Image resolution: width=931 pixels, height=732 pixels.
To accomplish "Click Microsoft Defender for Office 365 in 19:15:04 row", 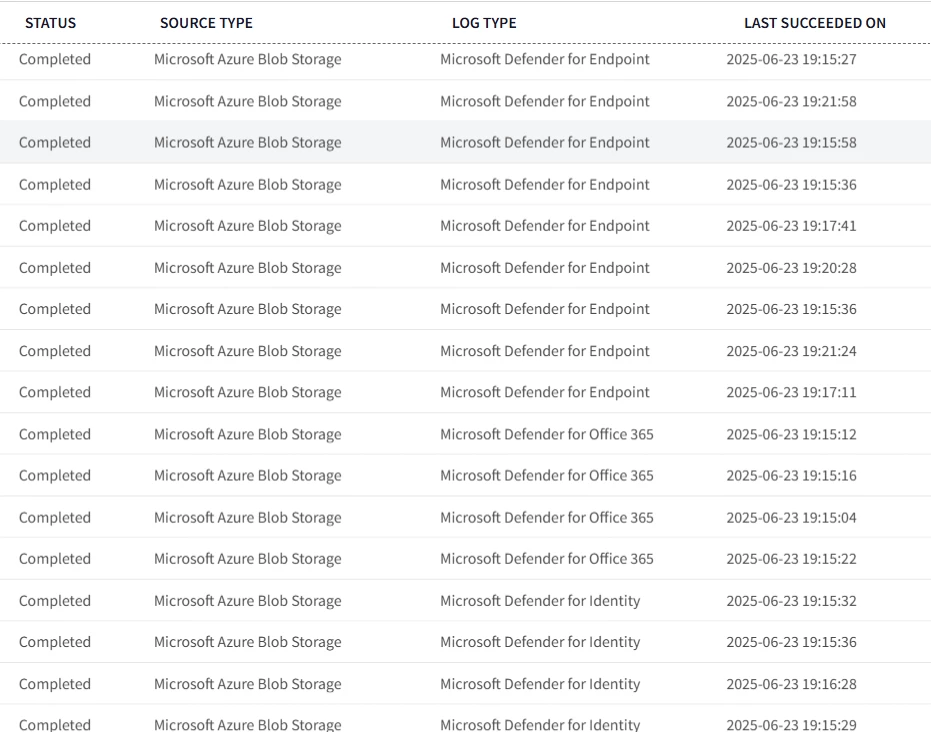I will [x=546, y=518].
